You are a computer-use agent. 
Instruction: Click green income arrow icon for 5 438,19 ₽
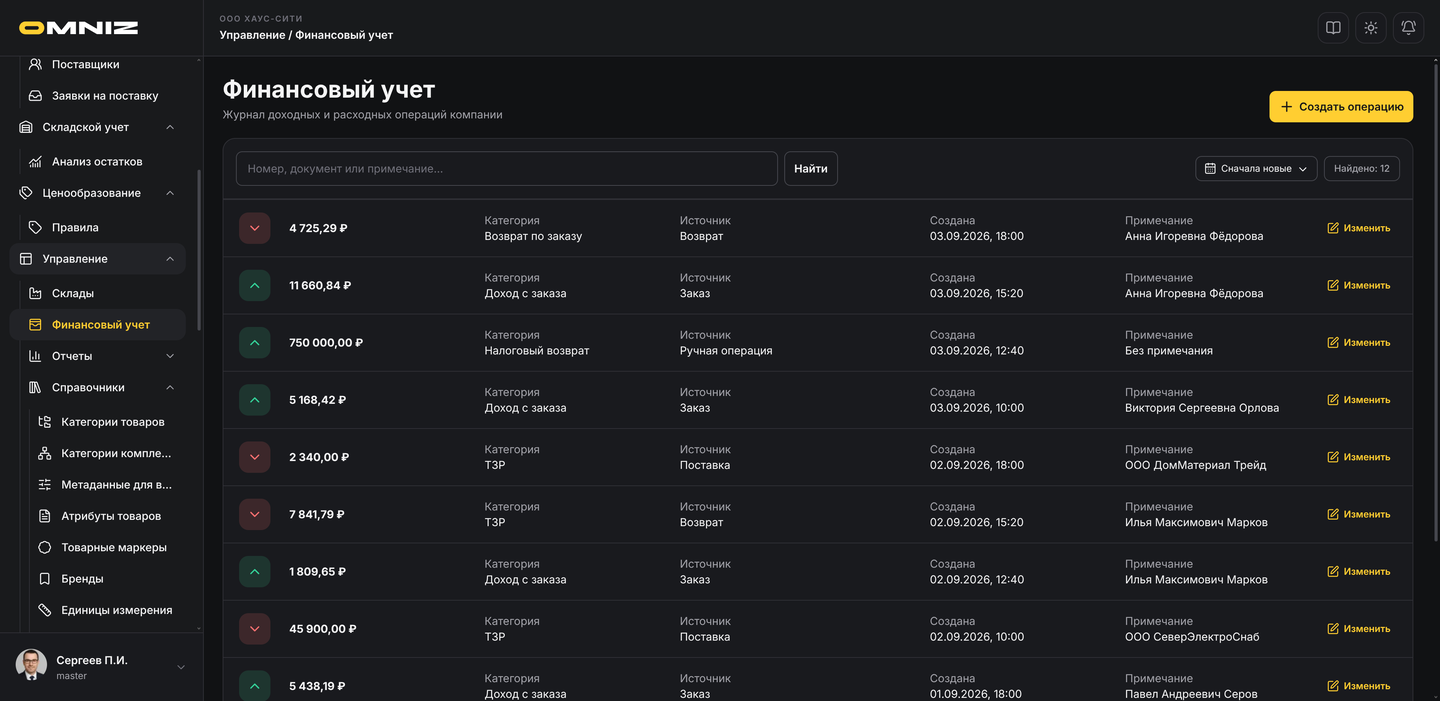click(255, 686)
